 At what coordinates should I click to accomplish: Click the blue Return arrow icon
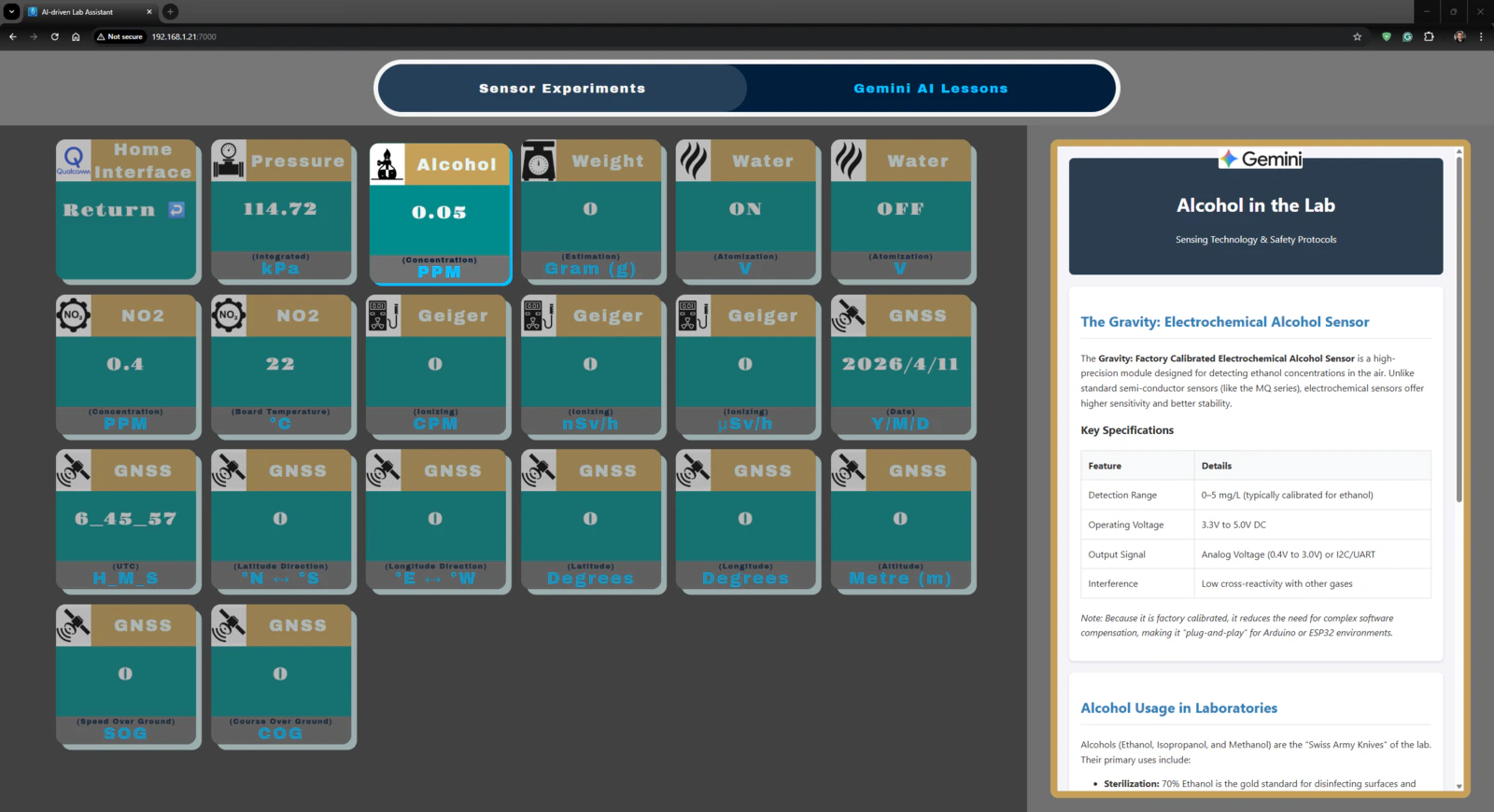click(176, 210)
